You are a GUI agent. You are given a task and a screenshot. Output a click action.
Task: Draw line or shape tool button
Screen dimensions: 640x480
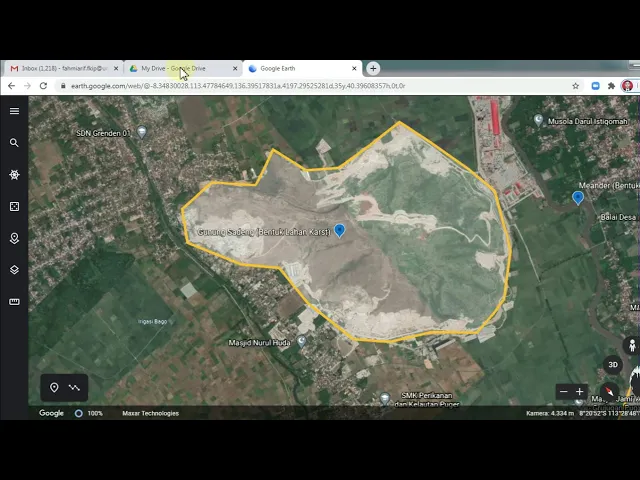click(x=74, y=387)
